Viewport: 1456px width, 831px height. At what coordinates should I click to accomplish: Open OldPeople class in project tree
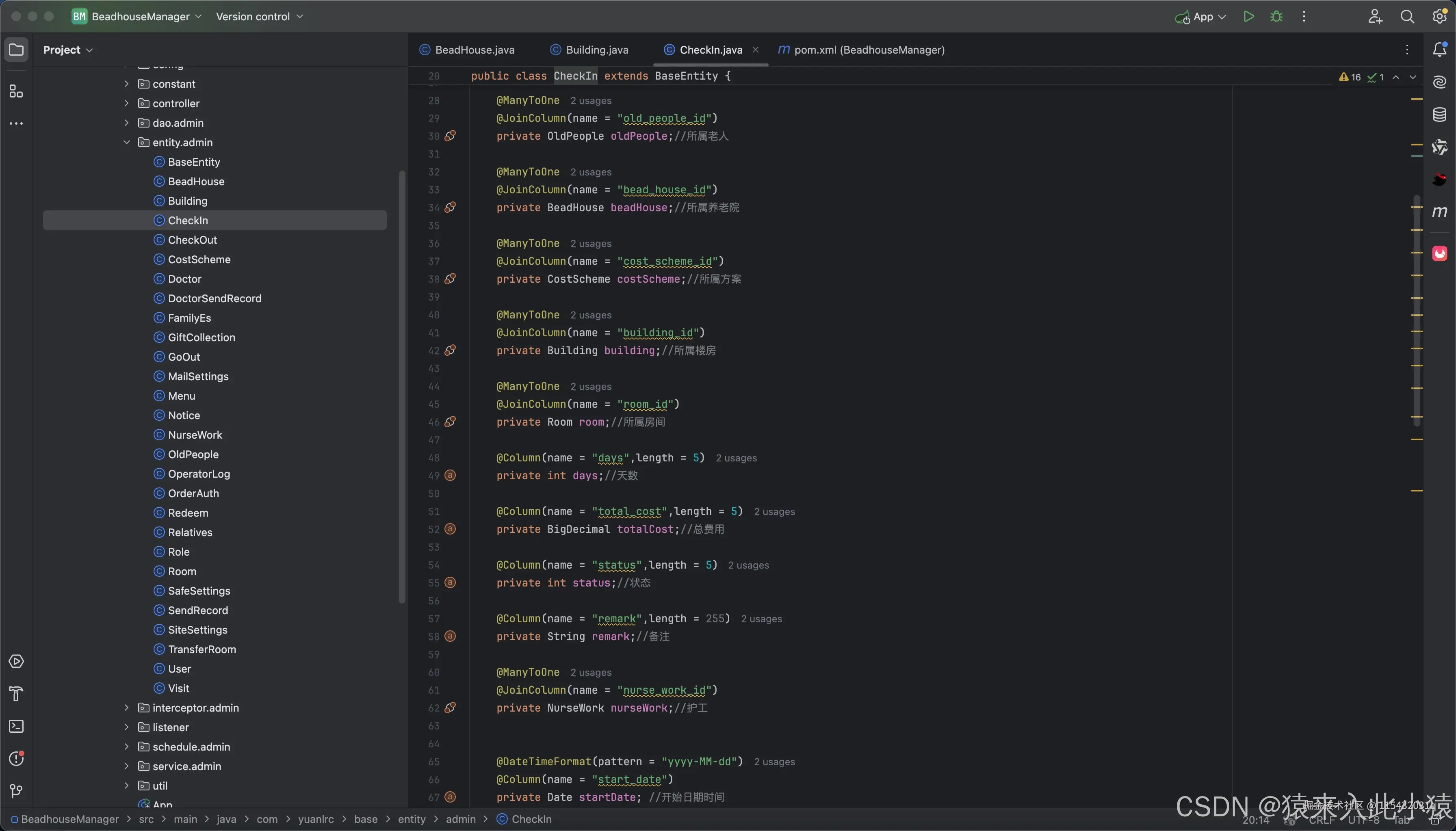193,454
